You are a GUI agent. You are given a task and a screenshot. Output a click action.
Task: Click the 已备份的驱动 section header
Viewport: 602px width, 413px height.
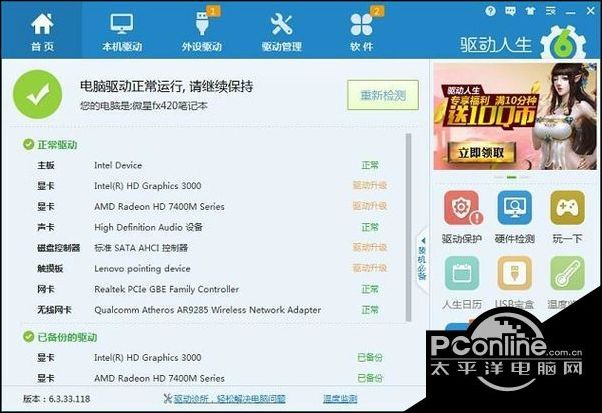[x=60, y=337]
